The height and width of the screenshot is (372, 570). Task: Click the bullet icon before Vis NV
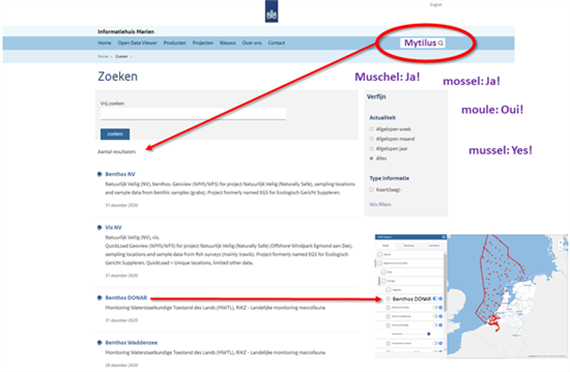[x=100, y=228]
